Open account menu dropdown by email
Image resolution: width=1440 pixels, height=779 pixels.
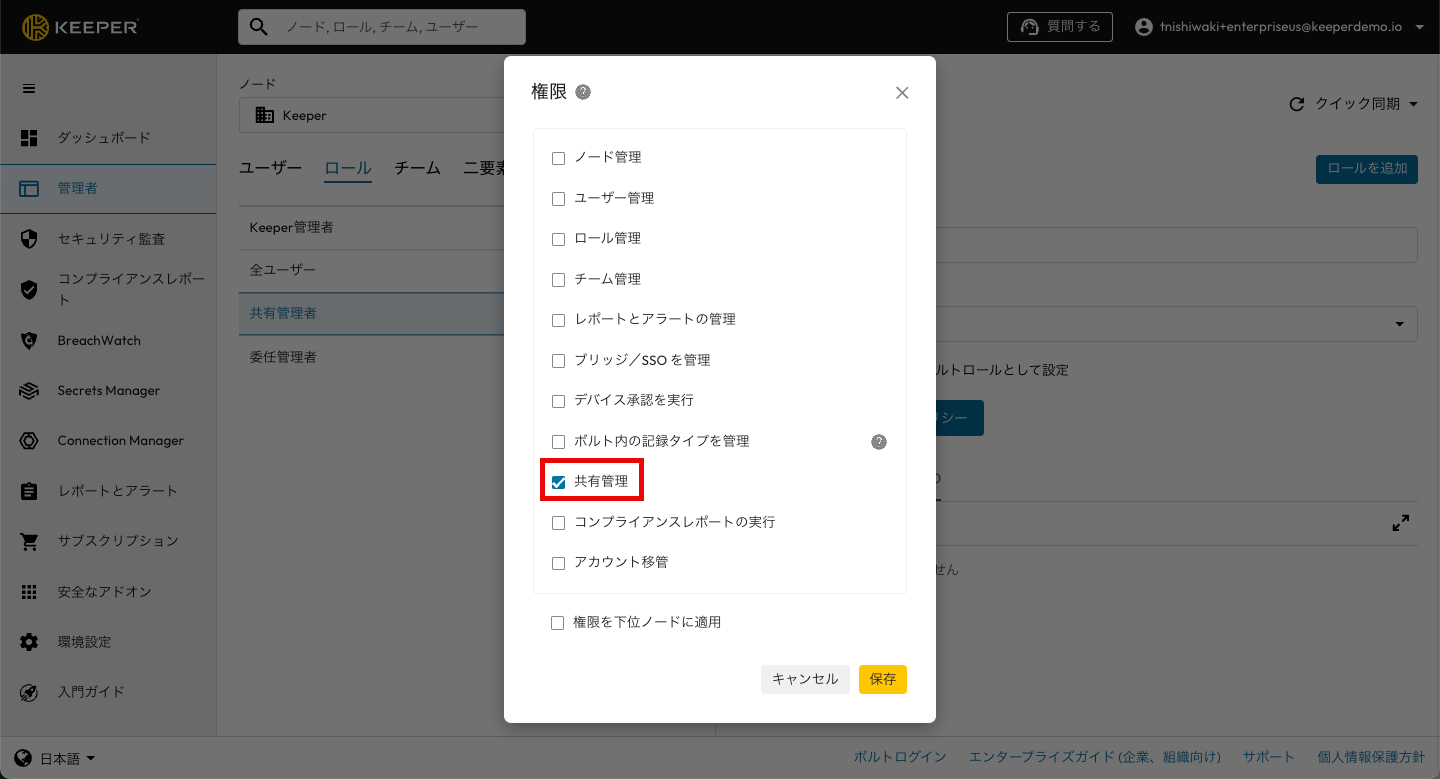[x=1420, y=28]
